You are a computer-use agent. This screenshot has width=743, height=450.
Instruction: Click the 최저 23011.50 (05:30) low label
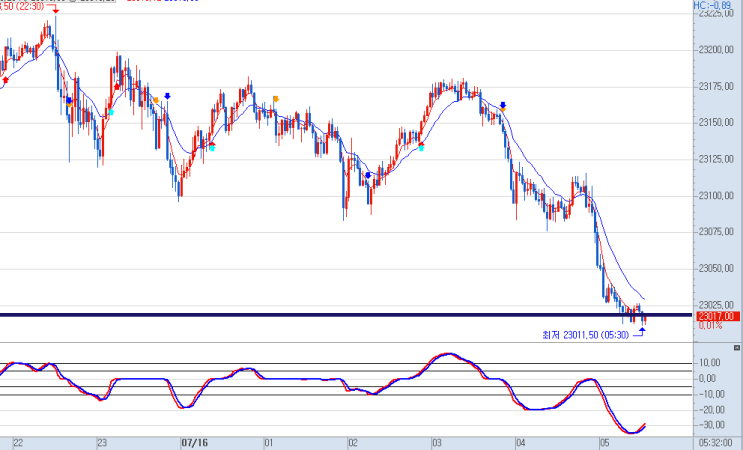pos(586,335)
